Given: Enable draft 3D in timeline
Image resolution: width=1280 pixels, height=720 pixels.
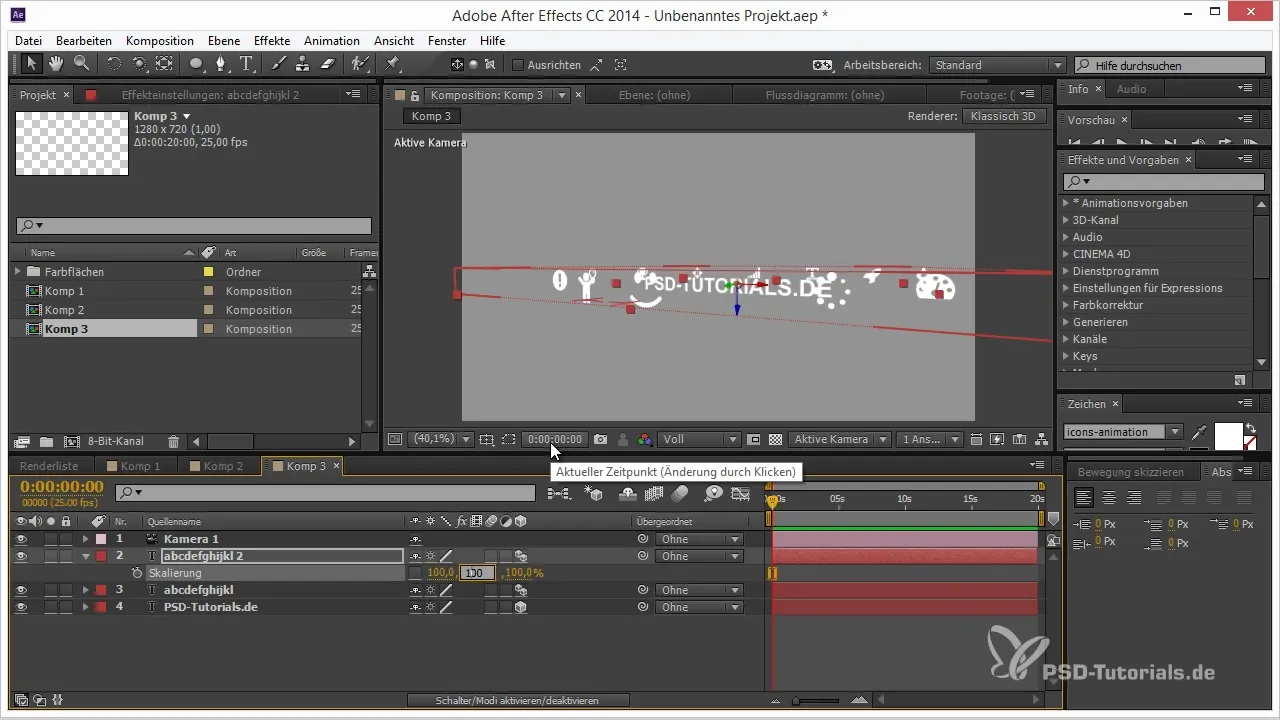Looking at the screenshot, I should [x=593, y=493].
